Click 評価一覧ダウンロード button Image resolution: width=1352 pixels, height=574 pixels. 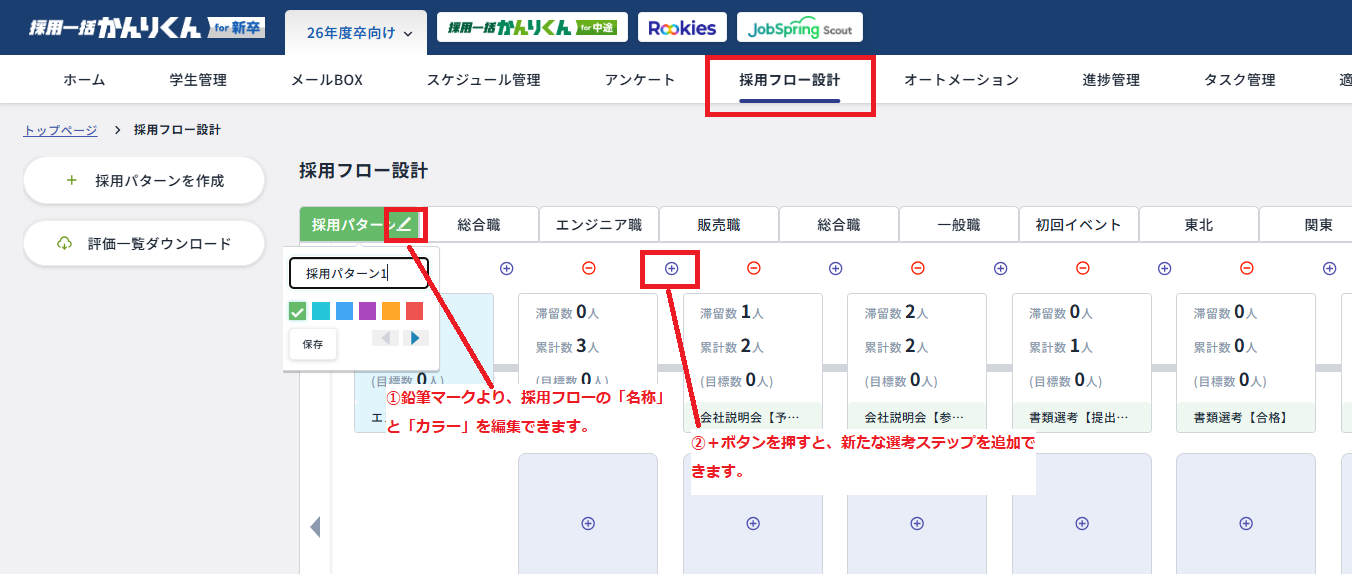[x=144, y=243]
